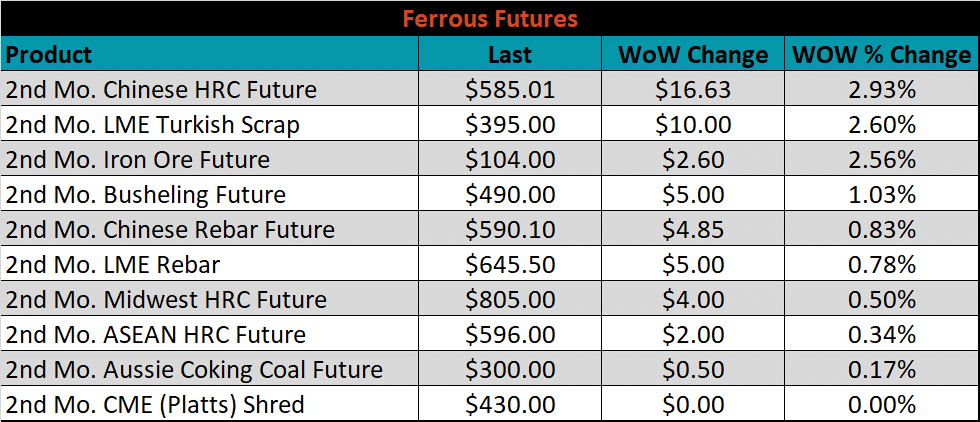
Task: Select the 0.00% change cell
Action: pyautogui.click(x=882, y=404)
